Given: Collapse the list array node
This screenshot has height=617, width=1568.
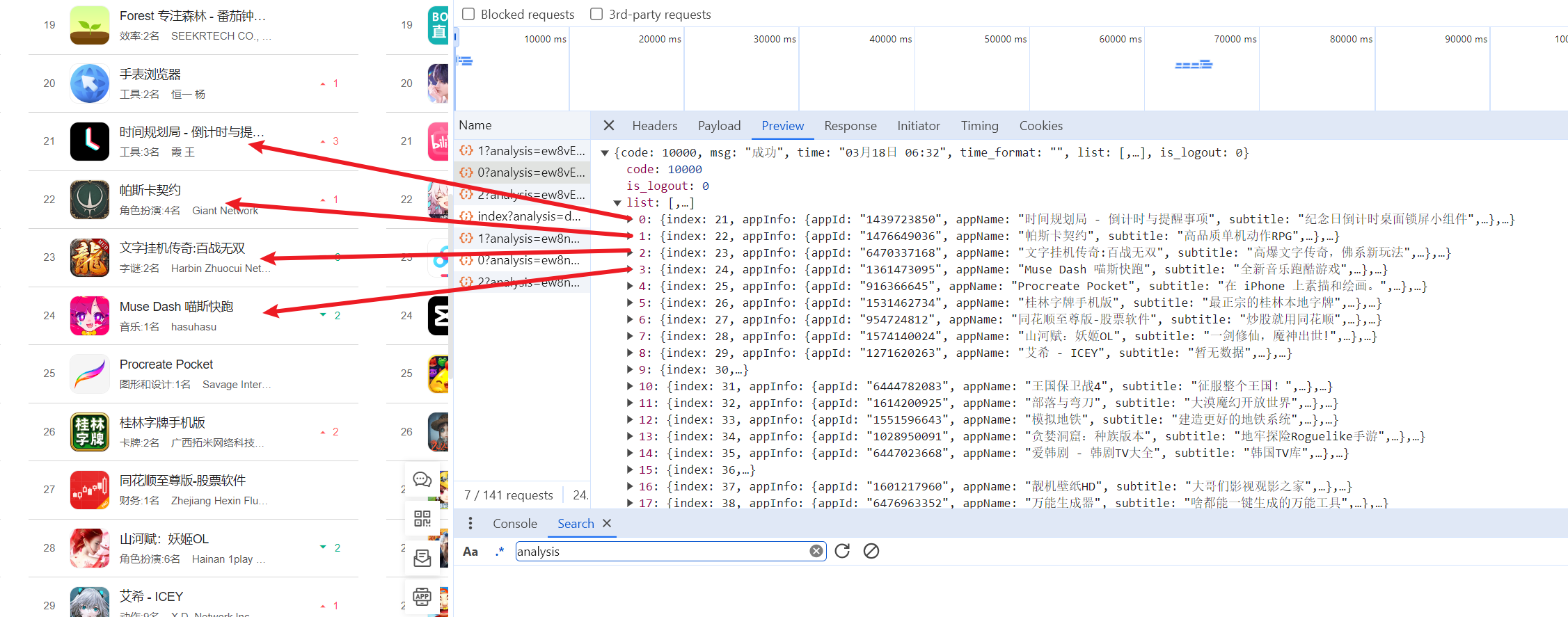Looking at the screenshot, I should pyautogui.click(x=617, y=203).
